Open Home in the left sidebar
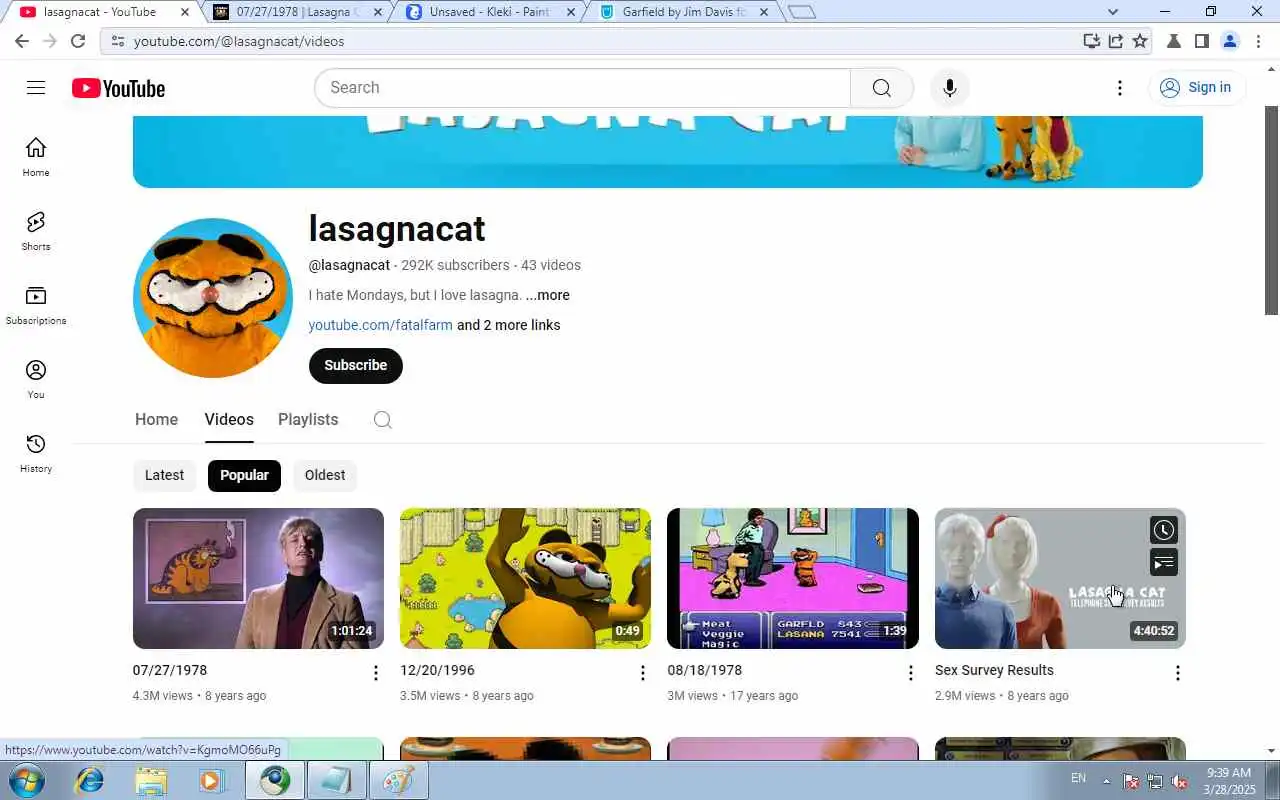The width and height of the screenshot is (1280, 800). pyautogui.click(x=36, y=157)
